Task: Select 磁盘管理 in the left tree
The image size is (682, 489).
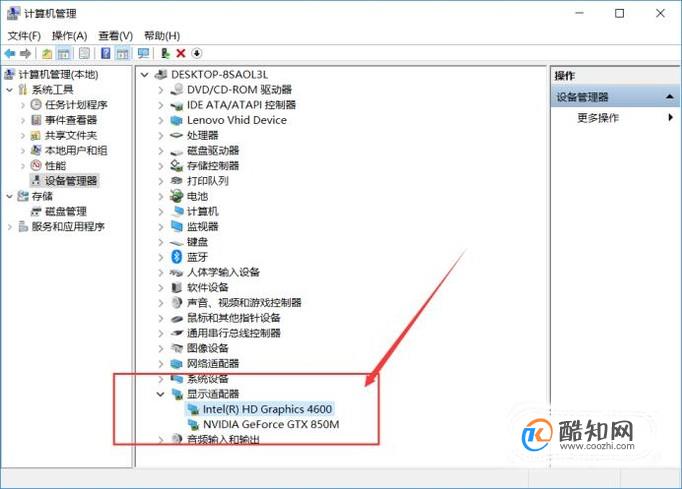Action: click(66, 211)
